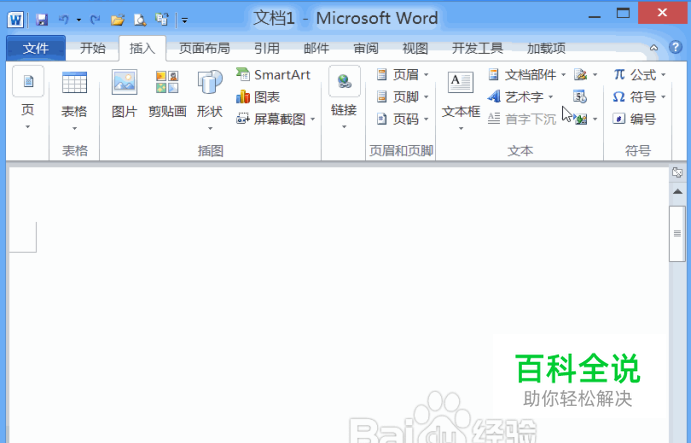
Task: Click the Redo icon
Action: pyautogui.click(x=95, y=19)
